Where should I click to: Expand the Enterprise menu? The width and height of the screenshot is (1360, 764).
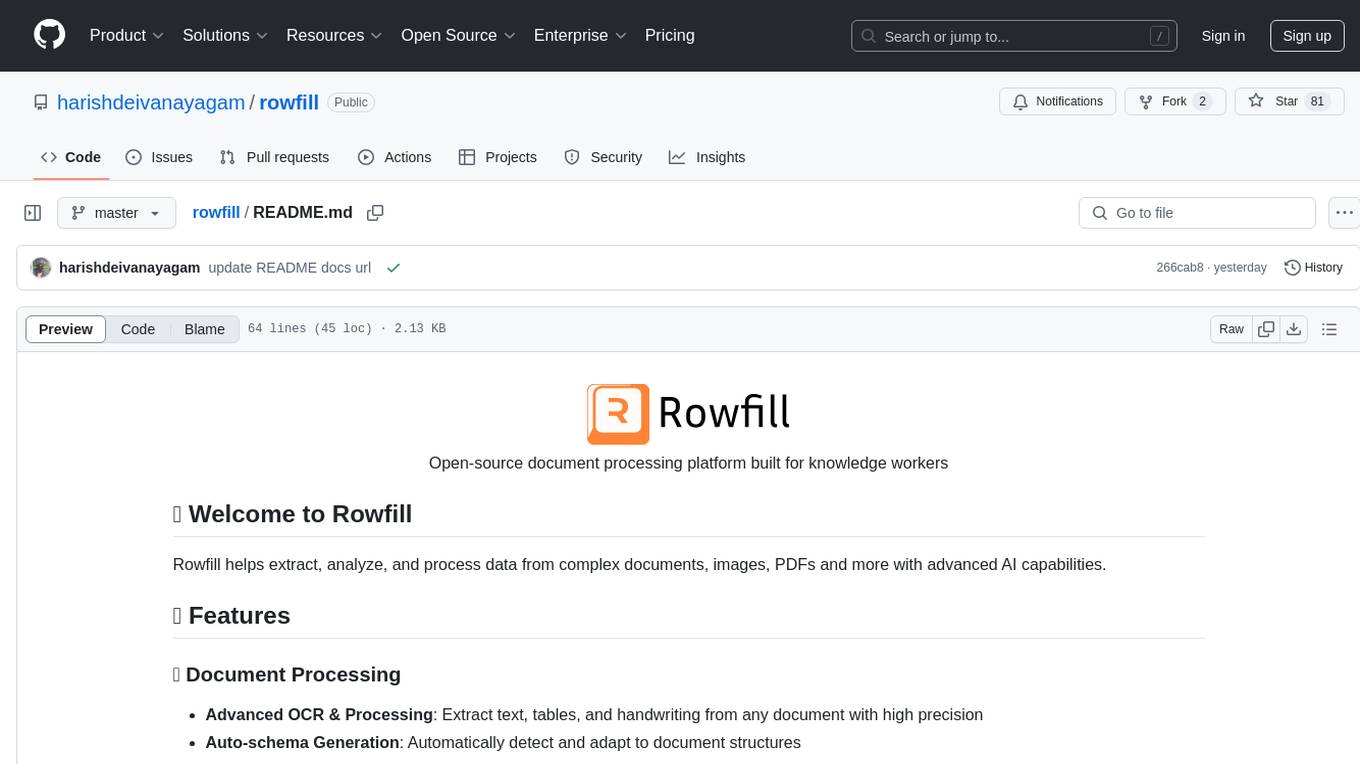[x=580, y=35]
